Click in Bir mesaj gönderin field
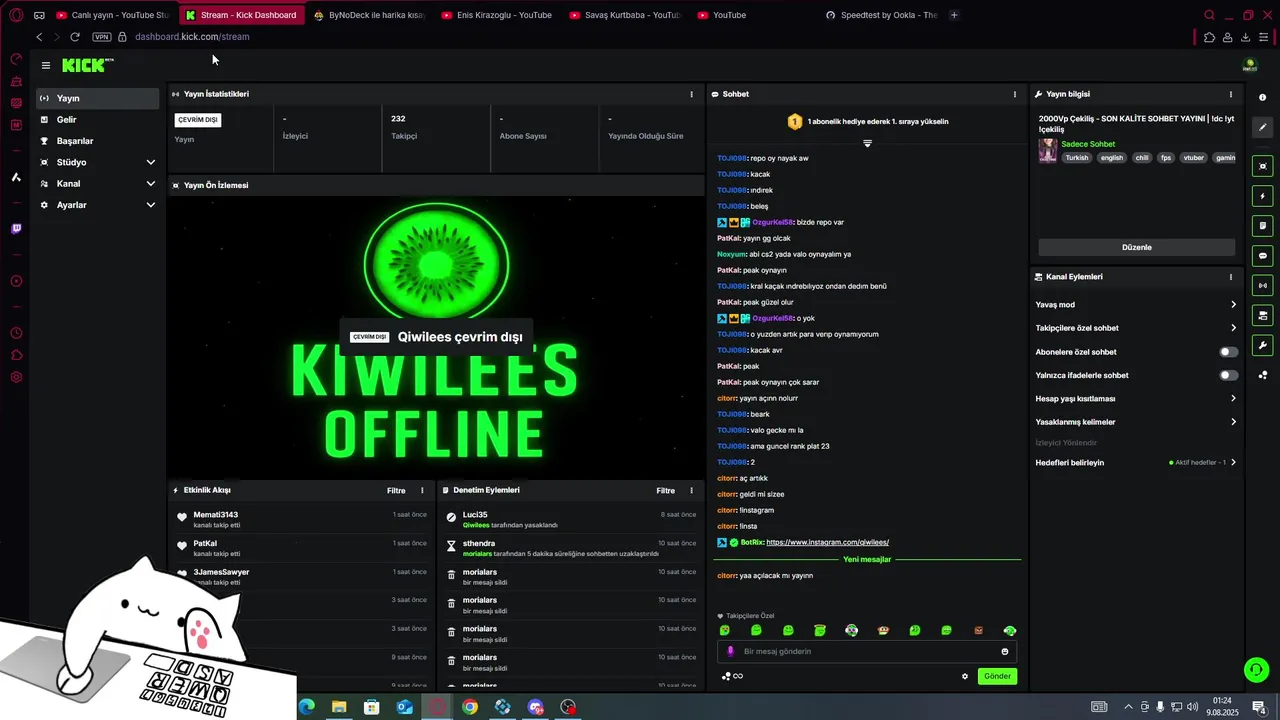 point(867,652)
